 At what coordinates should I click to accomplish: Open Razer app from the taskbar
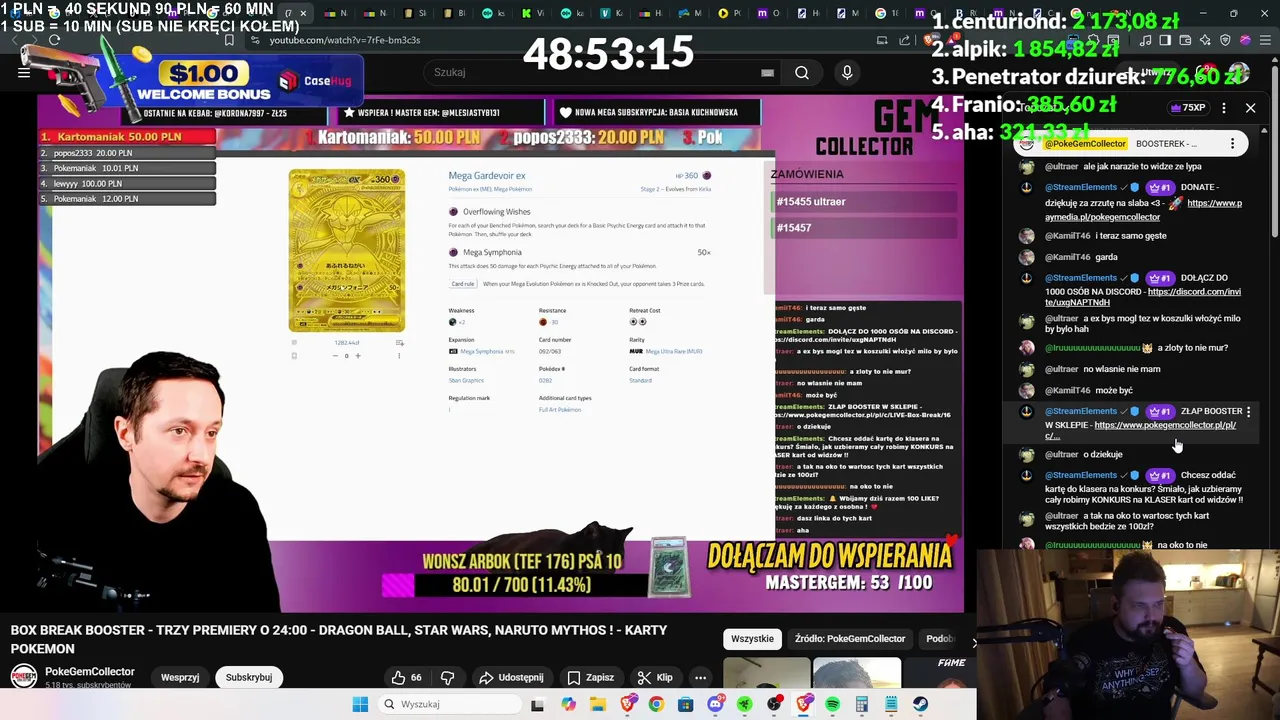(744, 704)
